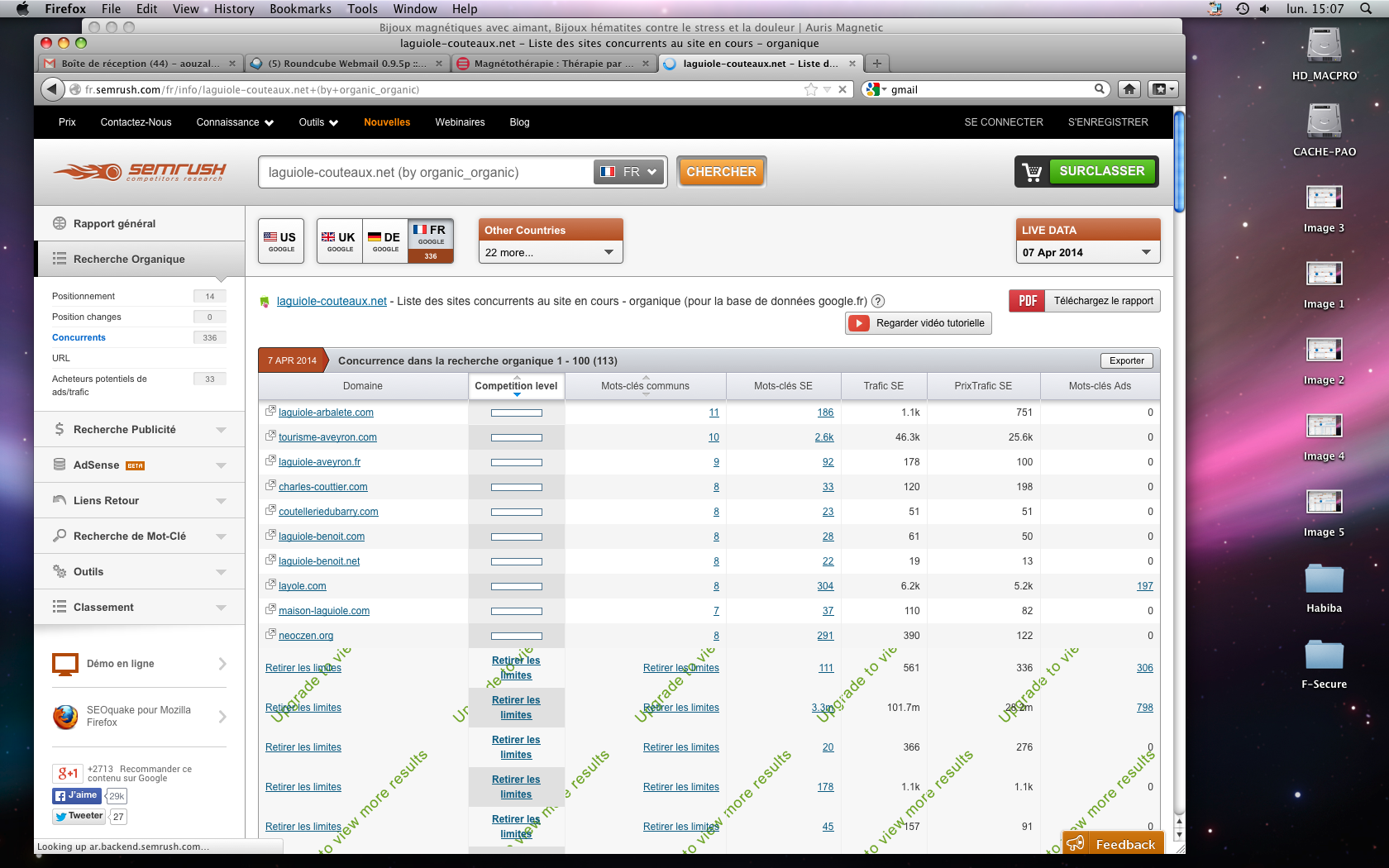Open the FR country selector in search

coord(629,172)
